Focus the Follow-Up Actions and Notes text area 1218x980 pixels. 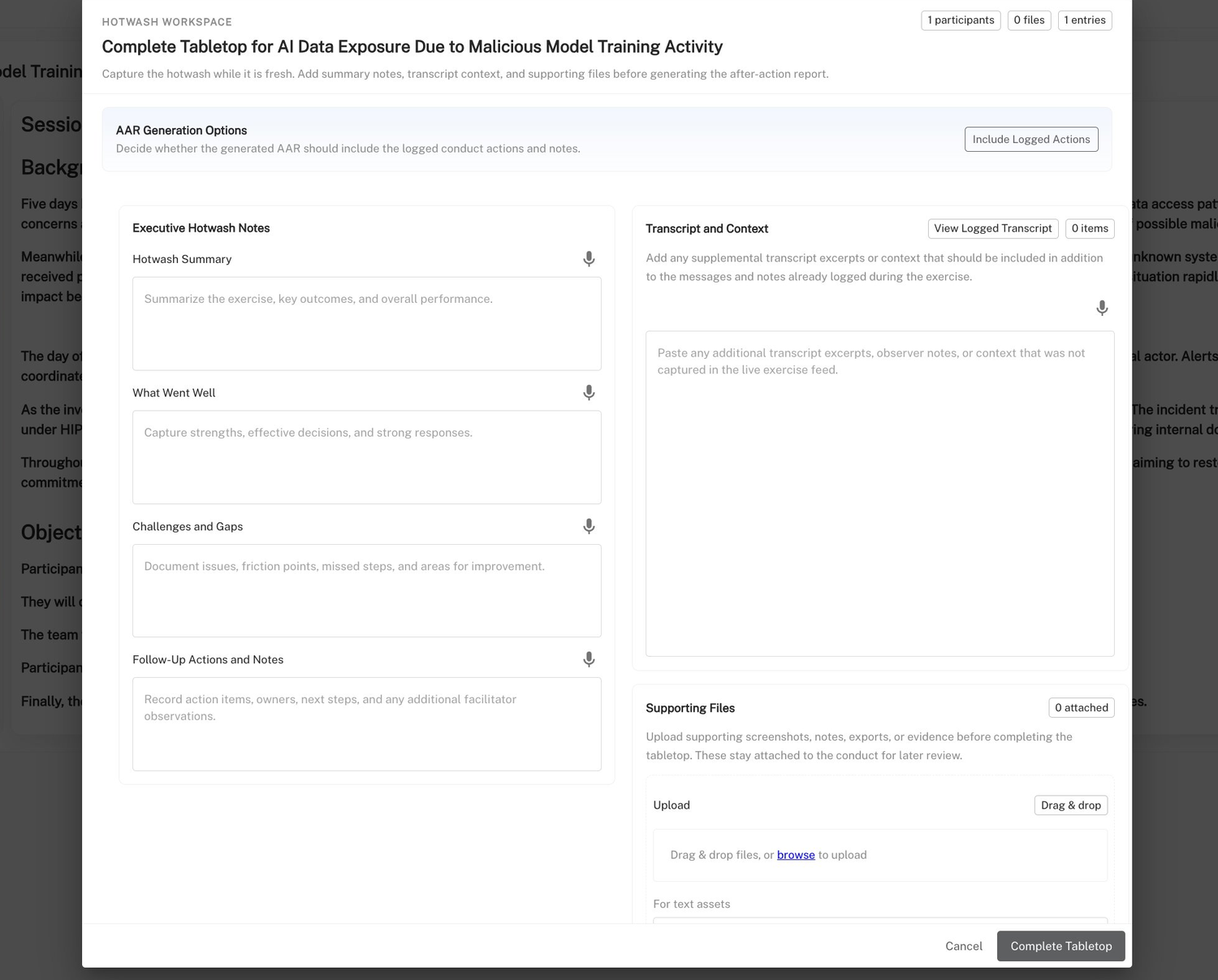(x=367, y=724)
